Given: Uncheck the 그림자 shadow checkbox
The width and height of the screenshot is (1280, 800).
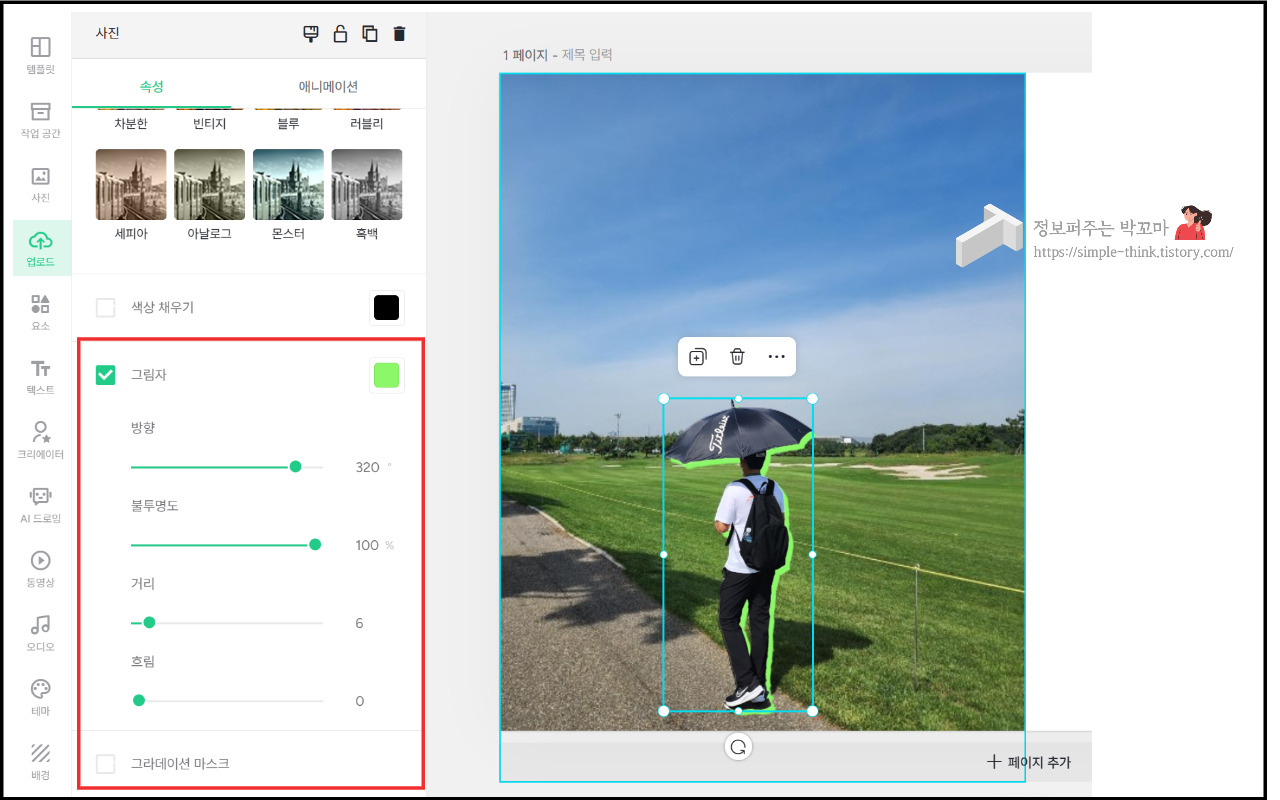Looking at the screenshot, I should [105, 375].
